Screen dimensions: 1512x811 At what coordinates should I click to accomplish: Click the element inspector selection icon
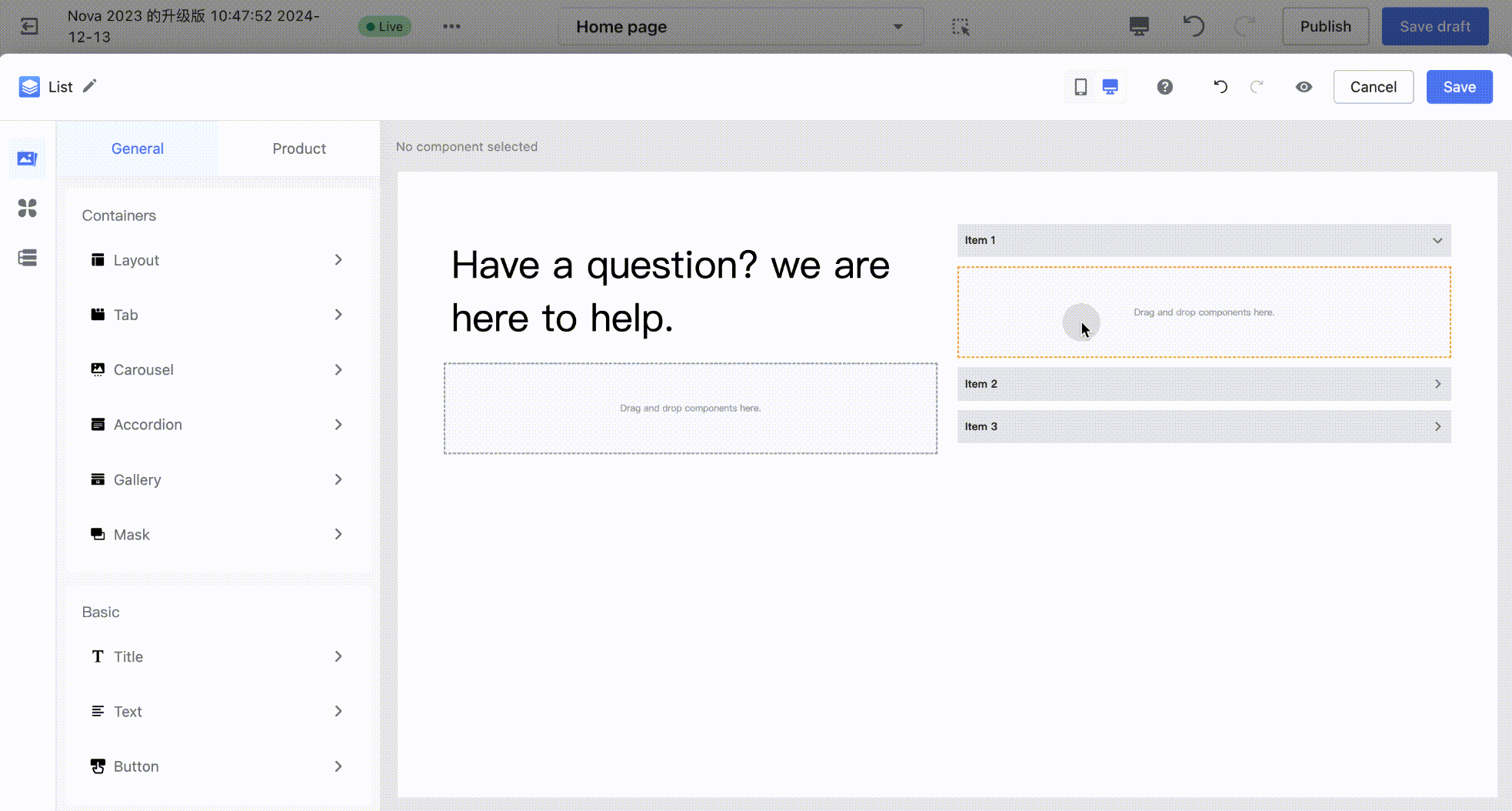[x=961, y=27]
